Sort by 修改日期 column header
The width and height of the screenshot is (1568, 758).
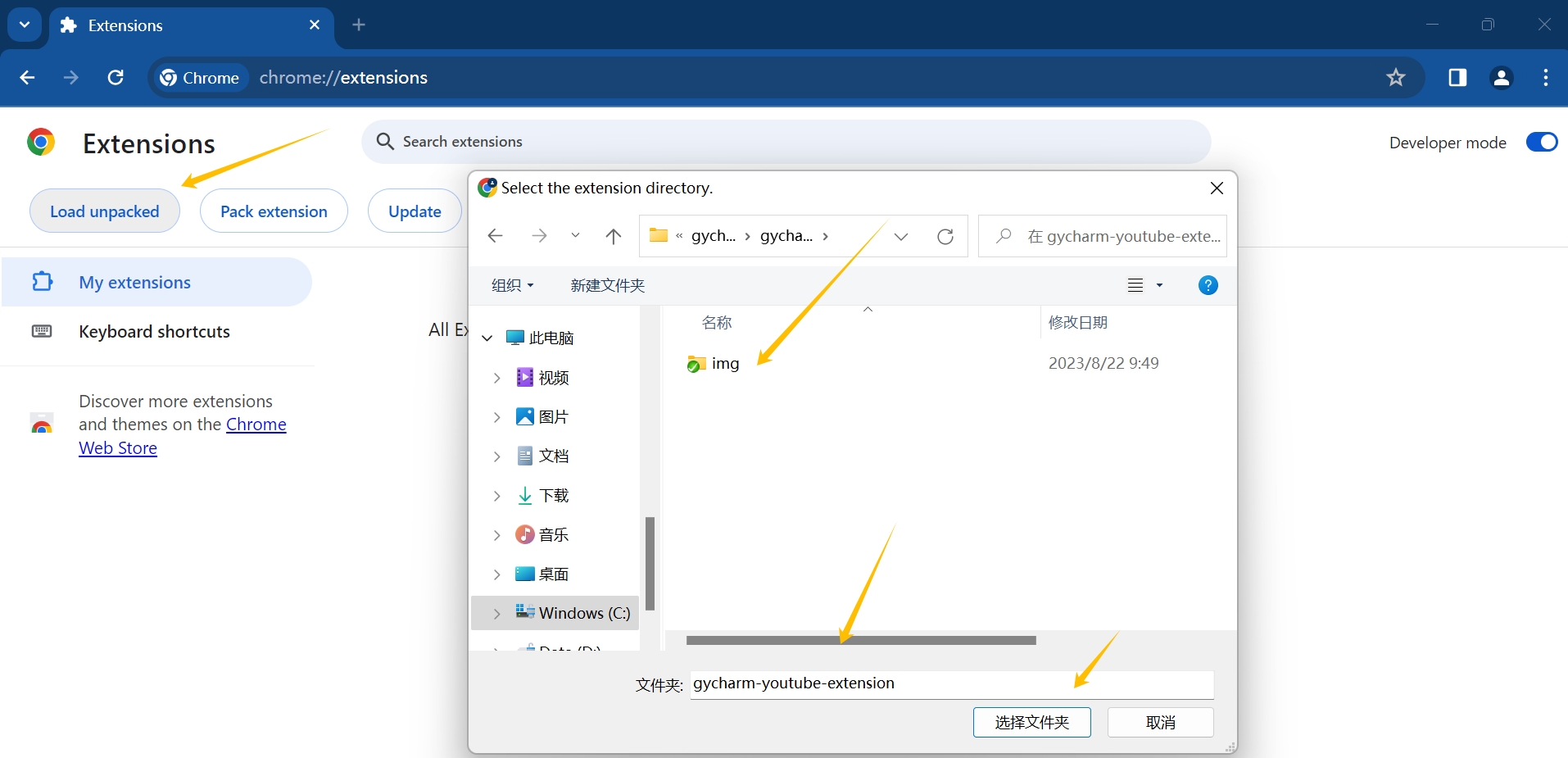point(1078,323)
